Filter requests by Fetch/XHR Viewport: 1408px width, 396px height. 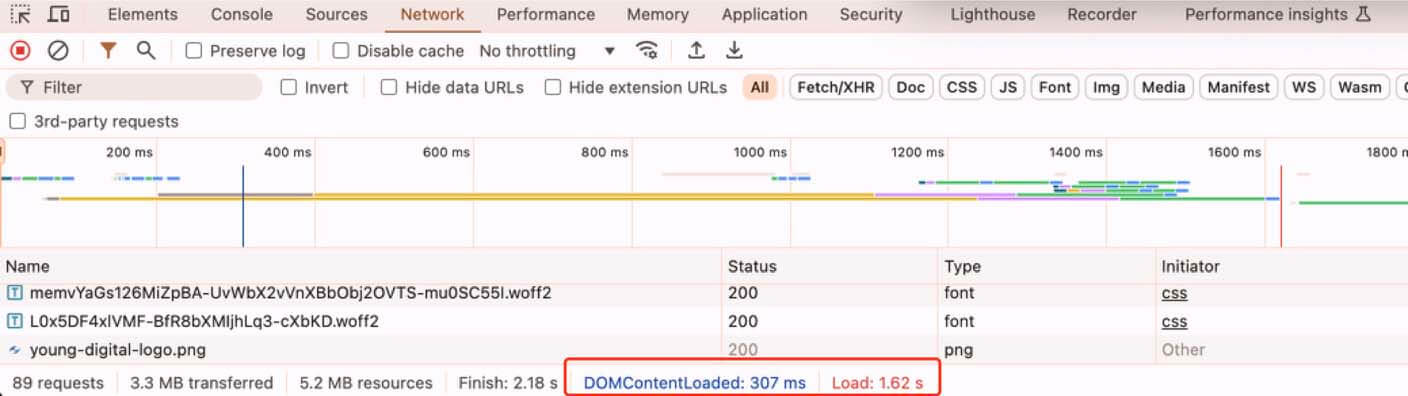click(x=835, y=88)
